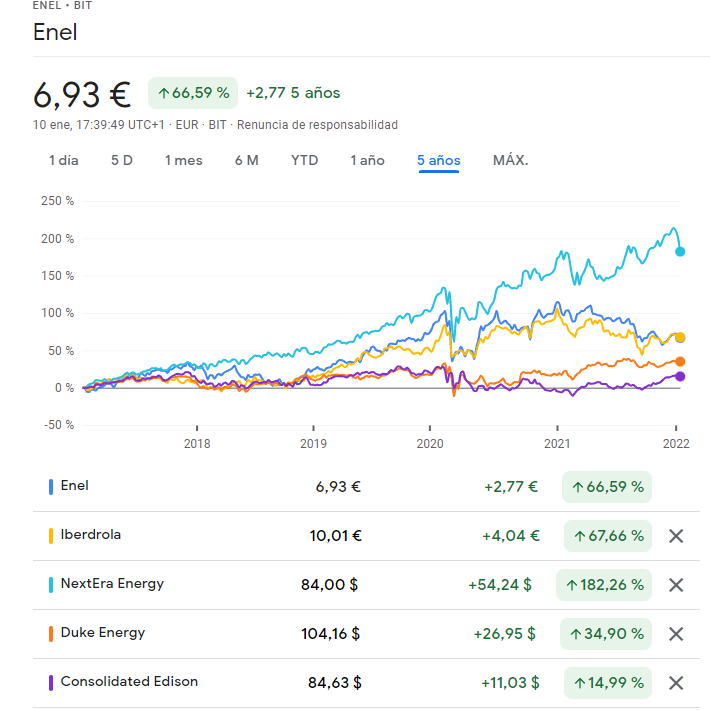Click the purple Consolidated Edison endpoint dot
The height and width of the screenshot is (710, 710).
click(x=680, y=376)
